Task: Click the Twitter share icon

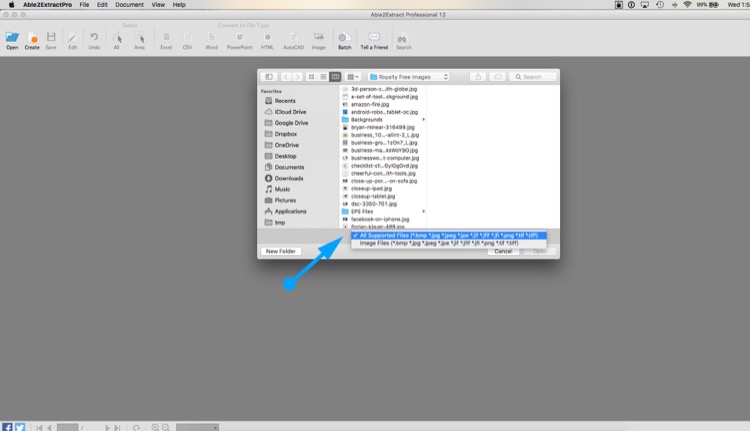Action: pyautogui.click(x=20, y=427)
